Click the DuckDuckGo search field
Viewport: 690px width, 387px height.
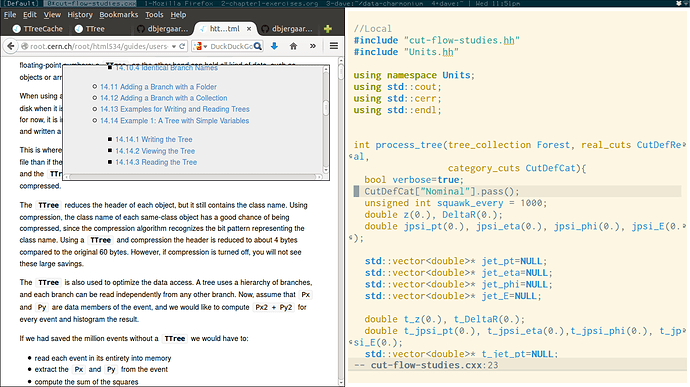[x=231, y=46]
